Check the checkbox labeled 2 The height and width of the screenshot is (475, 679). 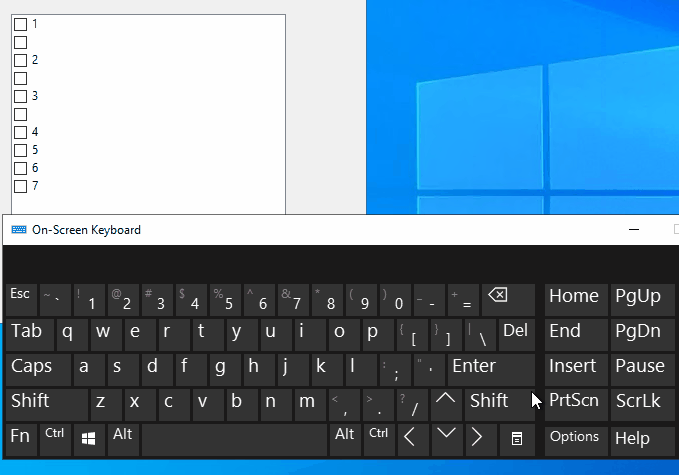[20, 60]
